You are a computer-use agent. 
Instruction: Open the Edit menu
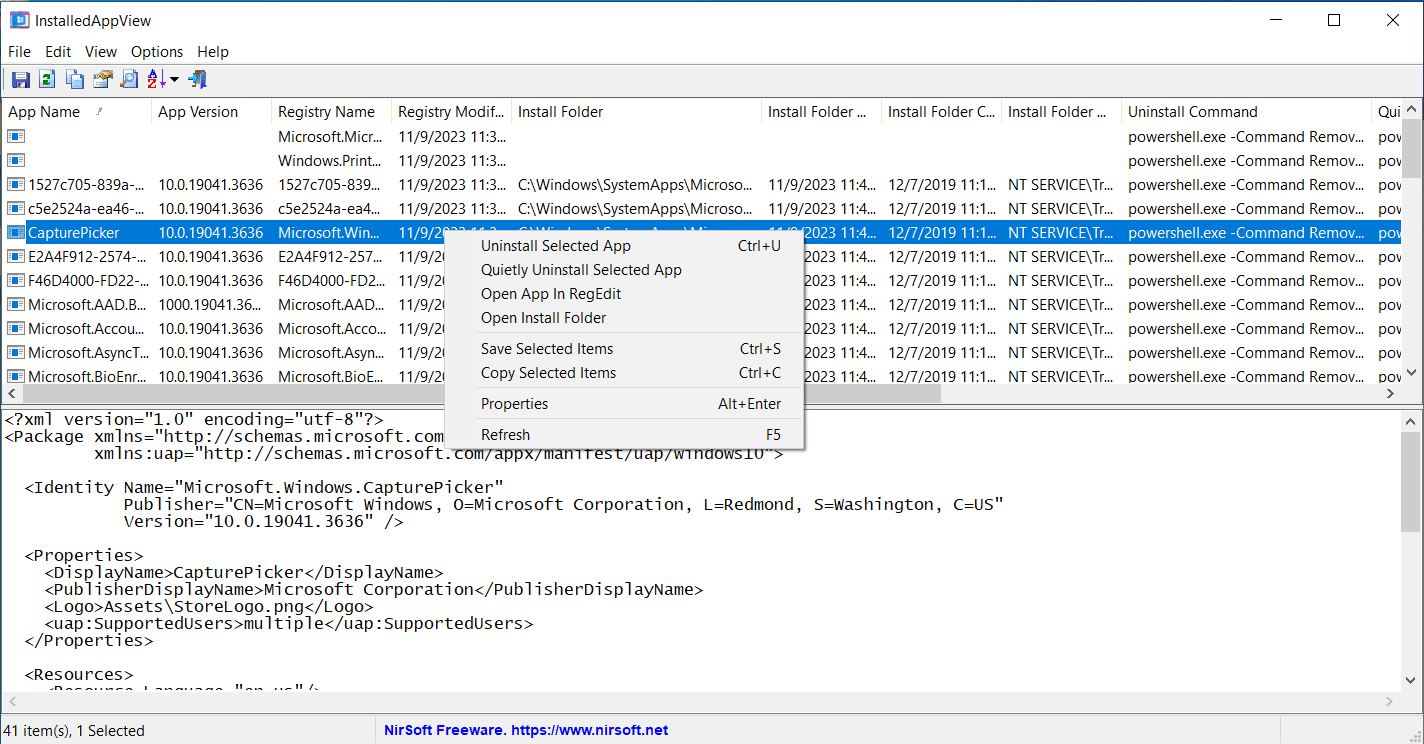coord(58,52)
